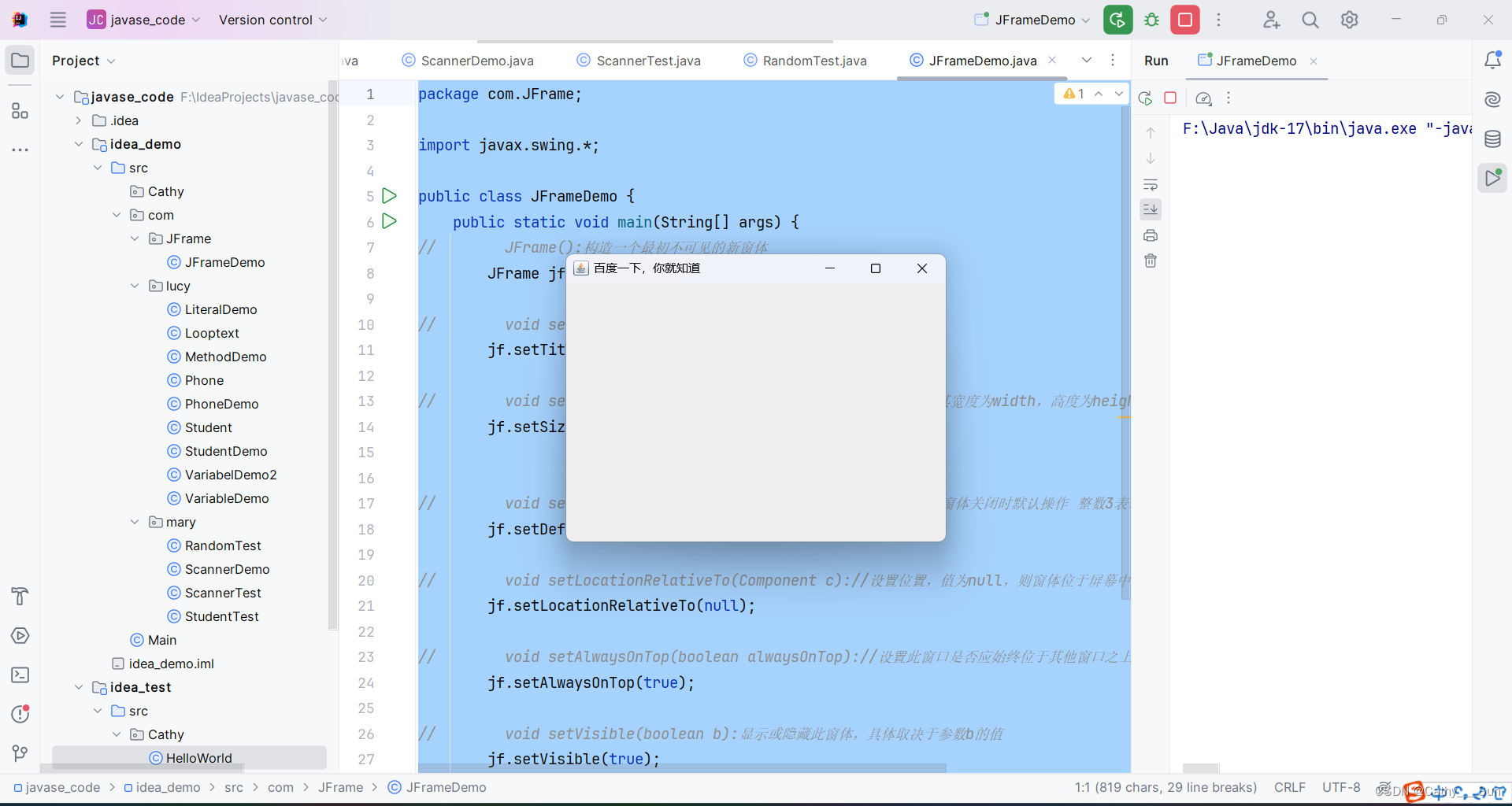1512x806 pixels.
Task: Open the Build hammer tool window
Action: [x=20, y=596]
